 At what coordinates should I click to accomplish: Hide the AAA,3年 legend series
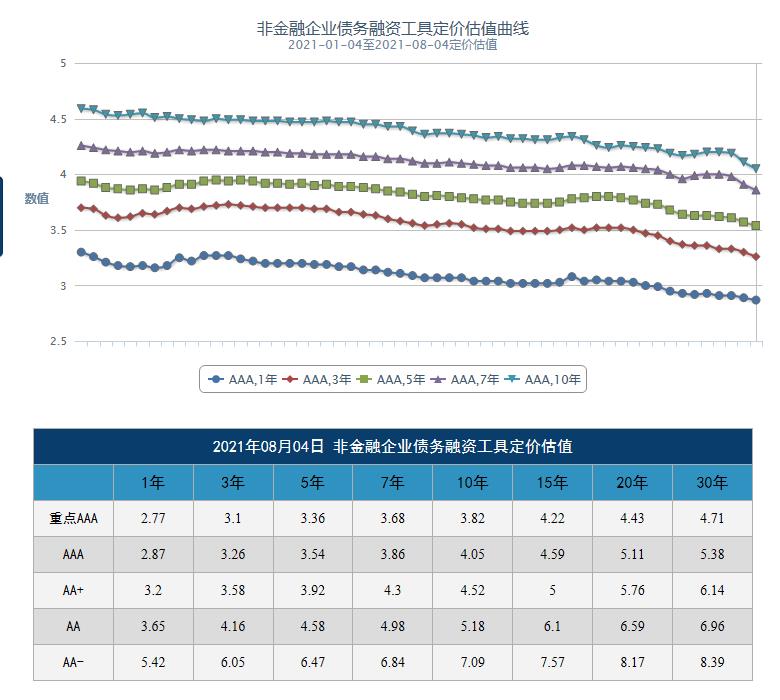318,379
